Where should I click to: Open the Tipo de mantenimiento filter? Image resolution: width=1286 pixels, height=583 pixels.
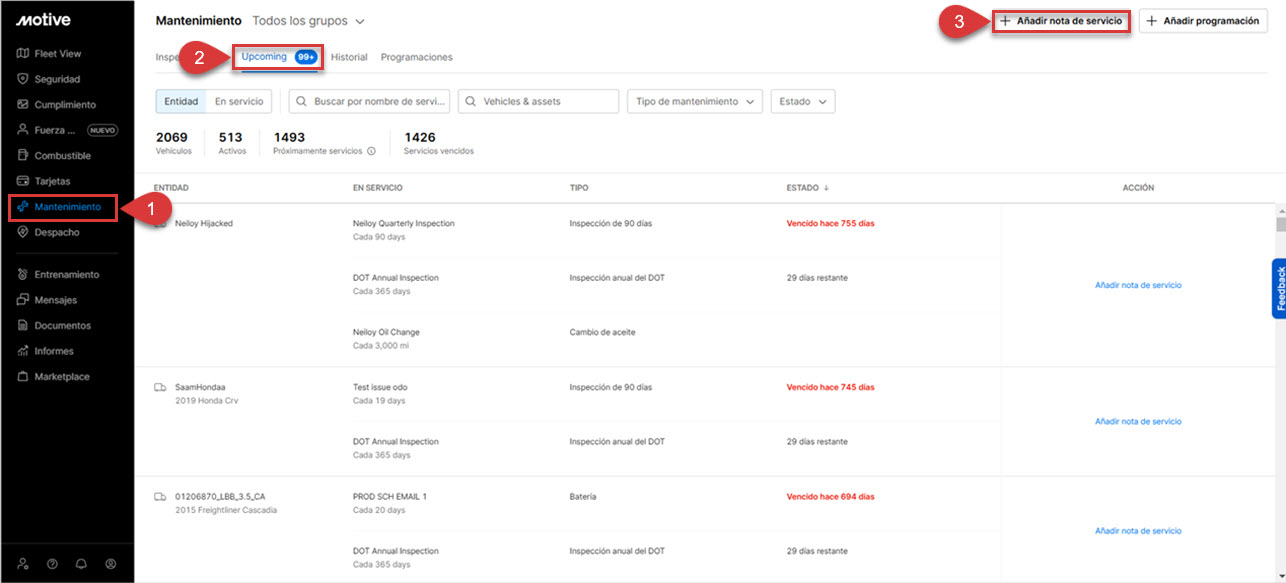click(694, 101)
